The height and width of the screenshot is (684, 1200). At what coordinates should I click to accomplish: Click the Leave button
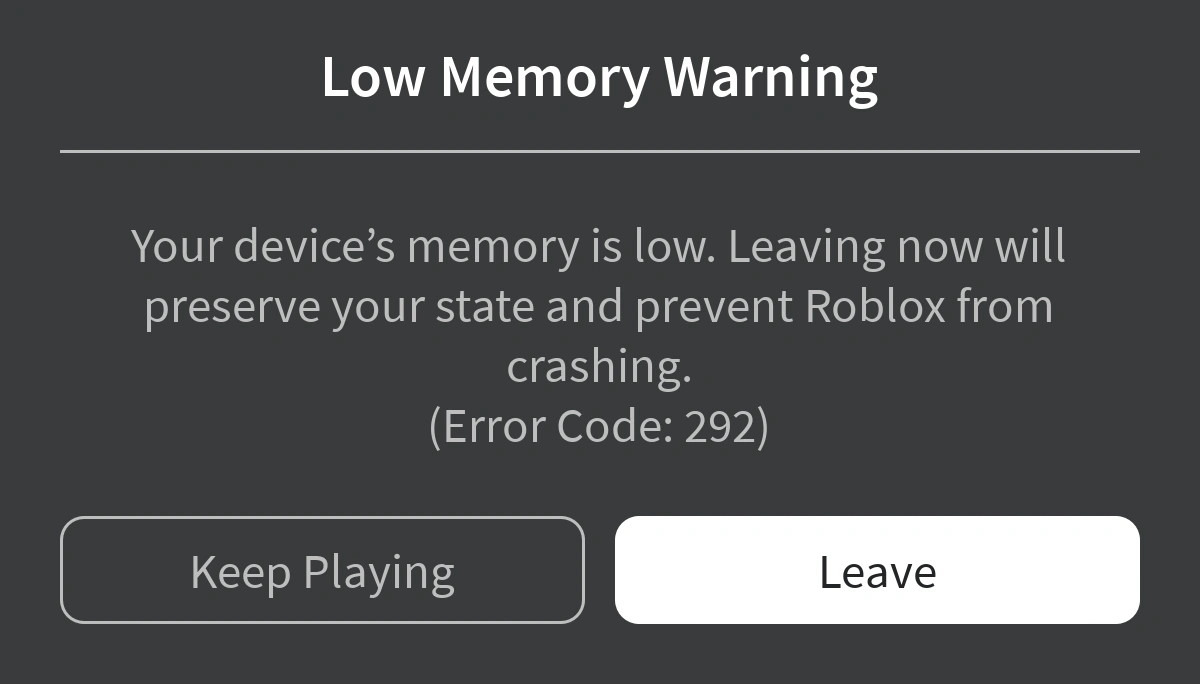[877, 570]
